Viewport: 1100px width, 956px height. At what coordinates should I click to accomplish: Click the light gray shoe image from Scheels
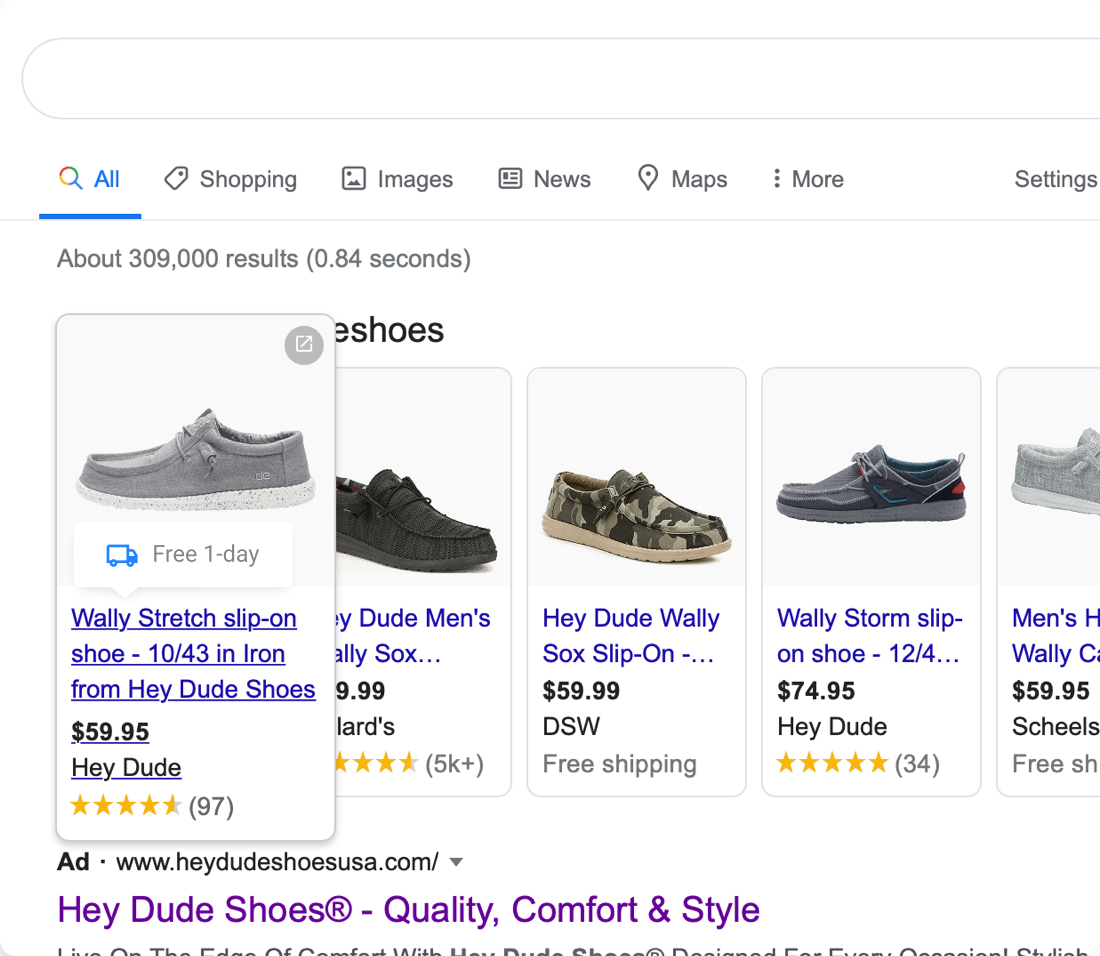[1055, 473]
